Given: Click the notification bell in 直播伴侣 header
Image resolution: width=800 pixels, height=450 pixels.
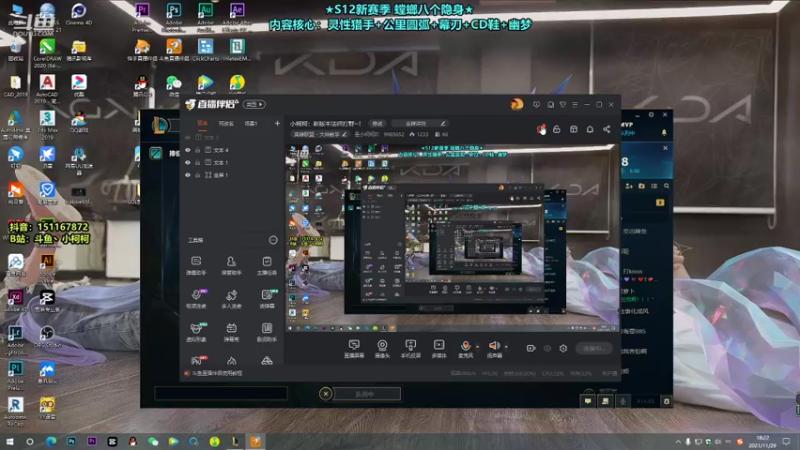Looking at the screenshot, I should (590, 130).
